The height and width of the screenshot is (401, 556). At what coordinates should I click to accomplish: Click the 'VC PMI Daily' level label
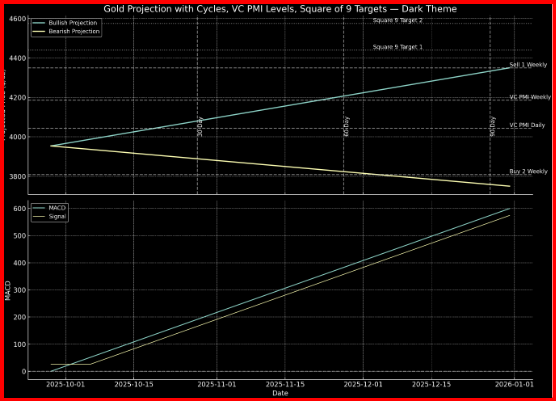tap(527, 125)
